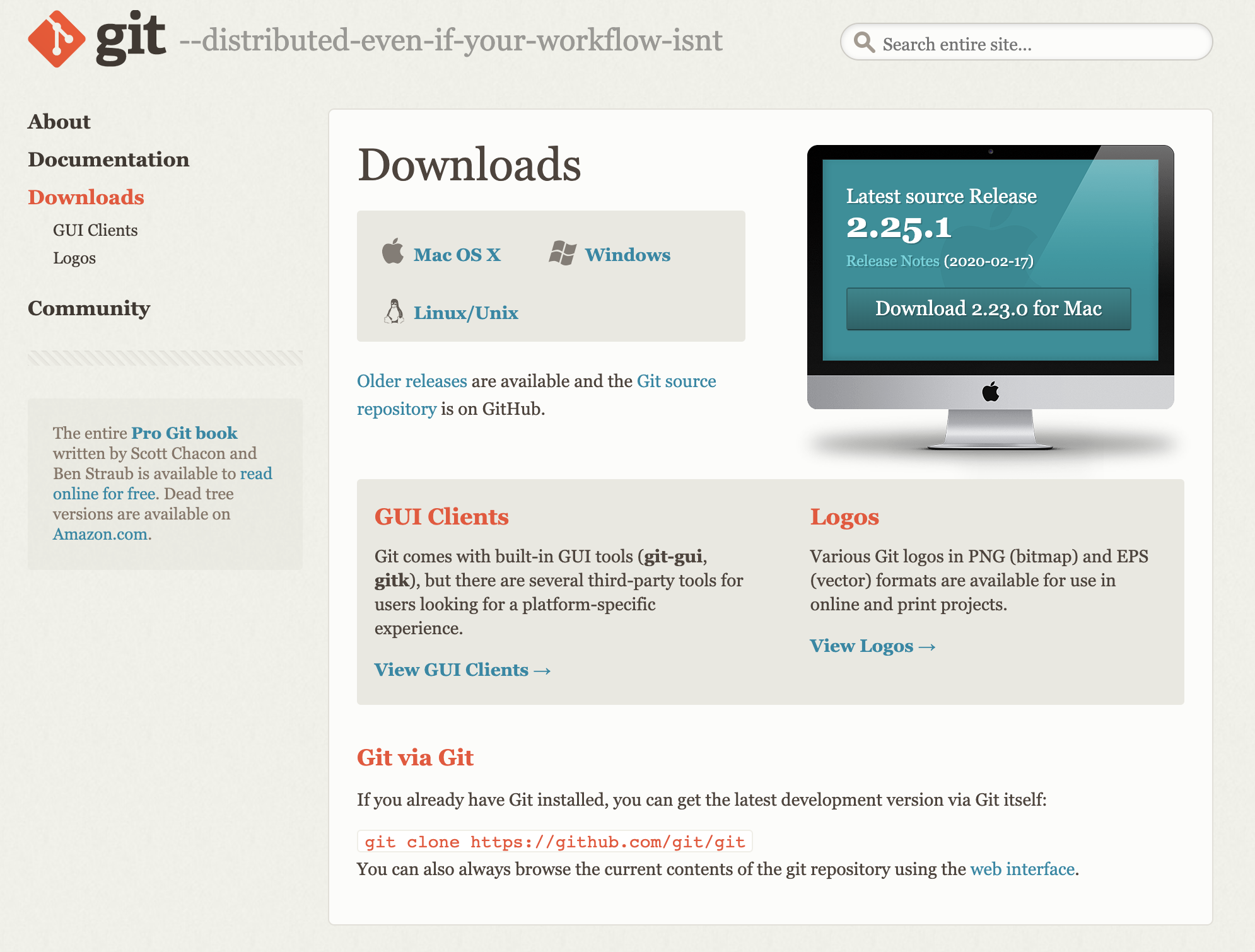Open Logos sidebar sub-item
The height and width of the screenshot is (952, 1255).
pyautogui.click(x=74, y=258)
